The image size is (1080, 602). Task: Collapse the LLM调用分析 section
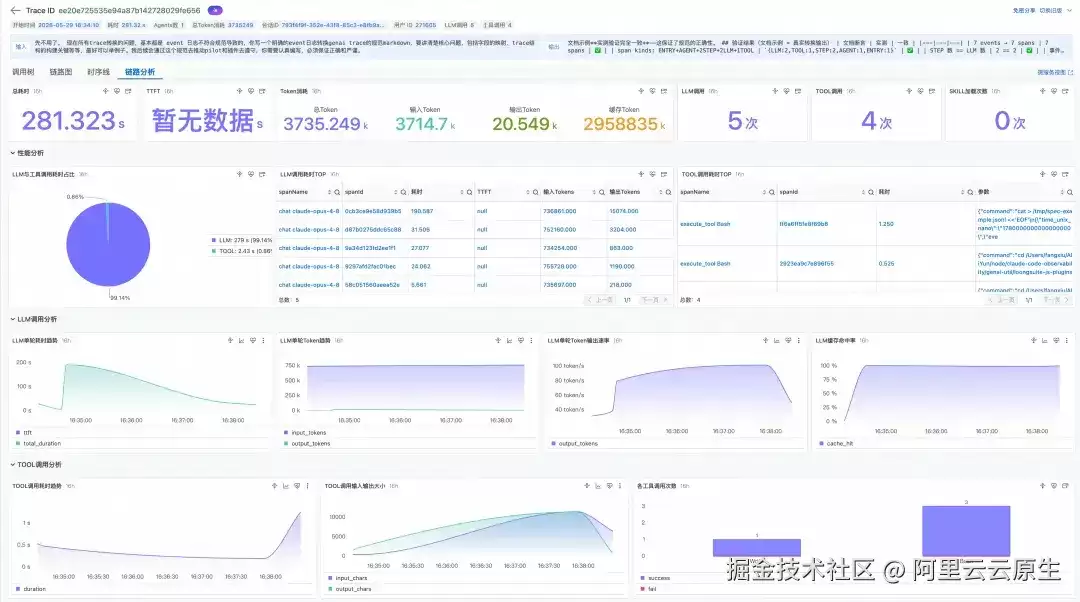34,319
